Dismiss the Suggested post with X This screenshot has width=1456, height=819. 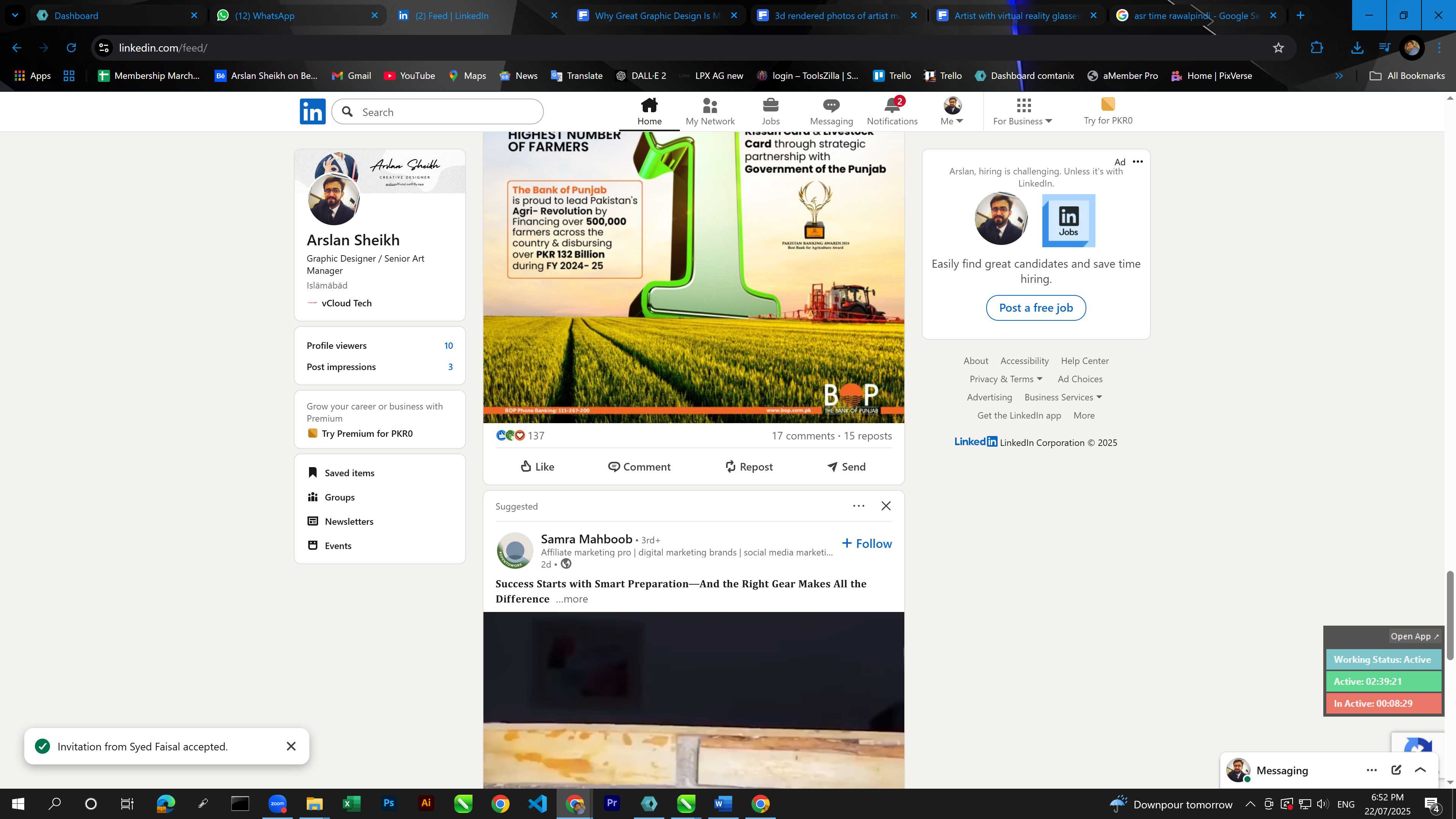886,506
